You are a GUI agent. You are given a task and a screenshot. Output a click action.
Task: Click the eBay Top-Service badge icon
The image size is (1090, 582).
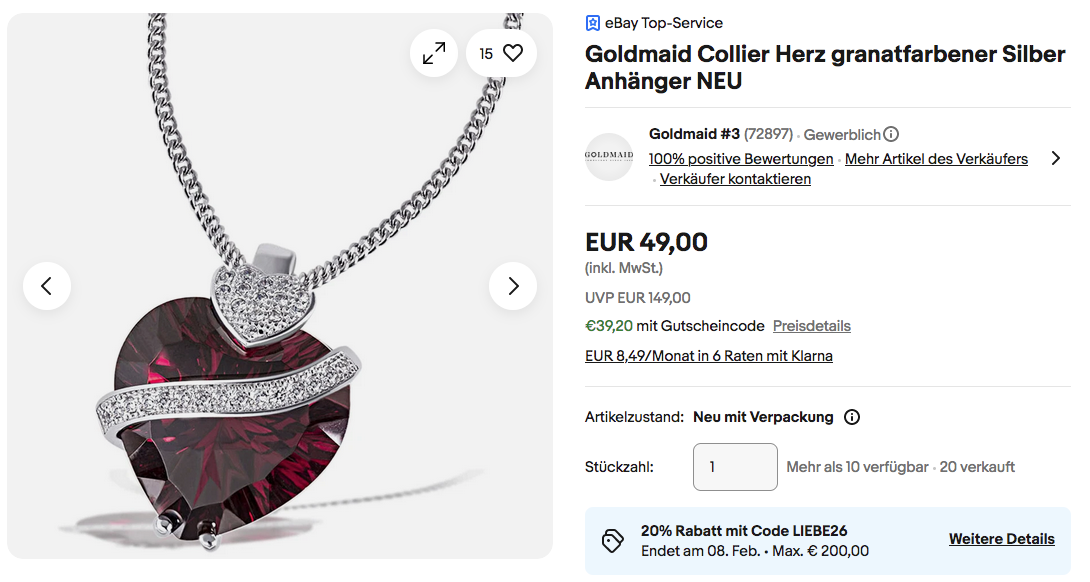pos(593,23)
